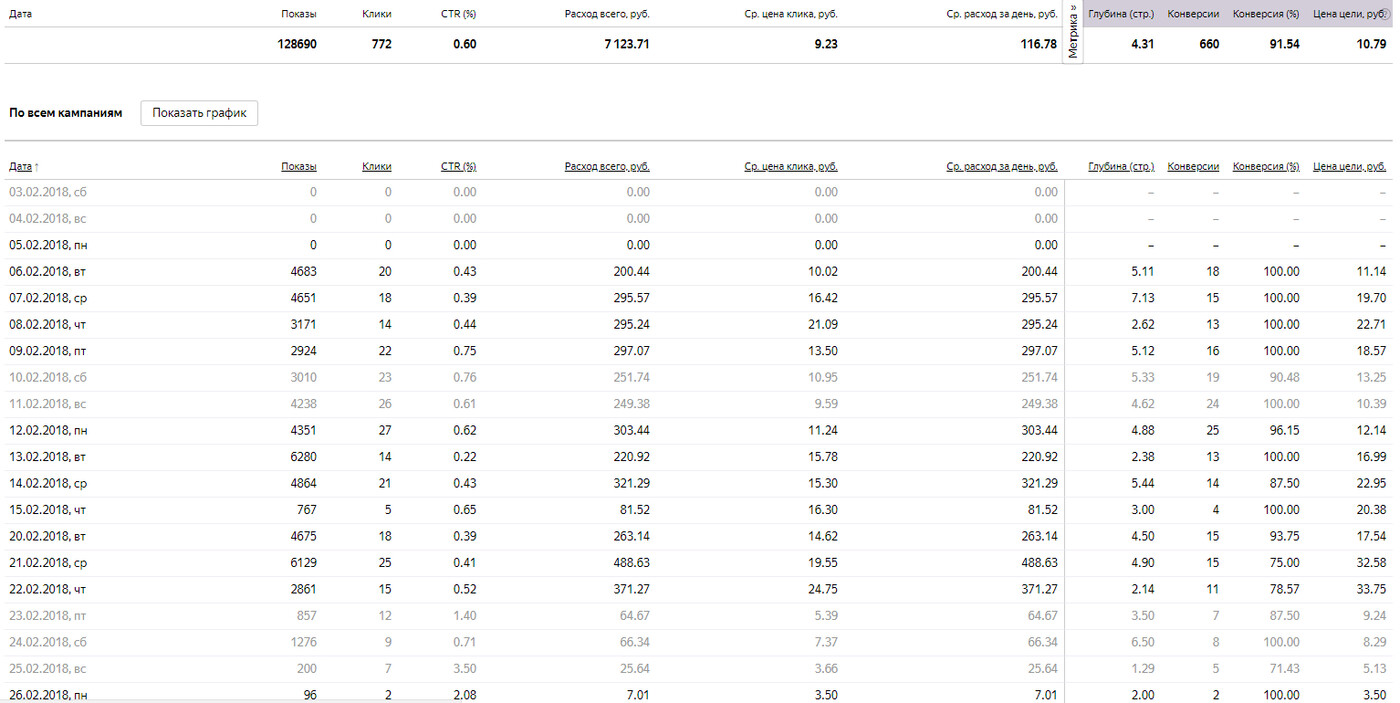Screen dimensions: 1400x703
Task: Sort by Глубина (стр.) header link
Action: 1120,166
